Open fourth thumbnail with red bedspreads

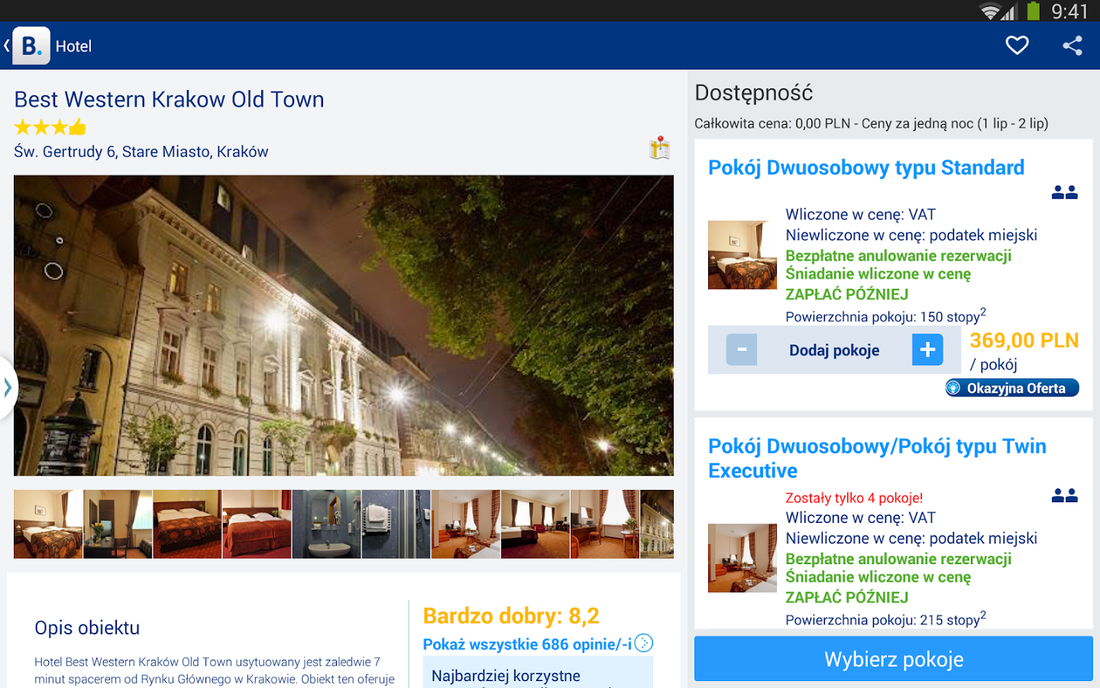[x=257, y=524]
